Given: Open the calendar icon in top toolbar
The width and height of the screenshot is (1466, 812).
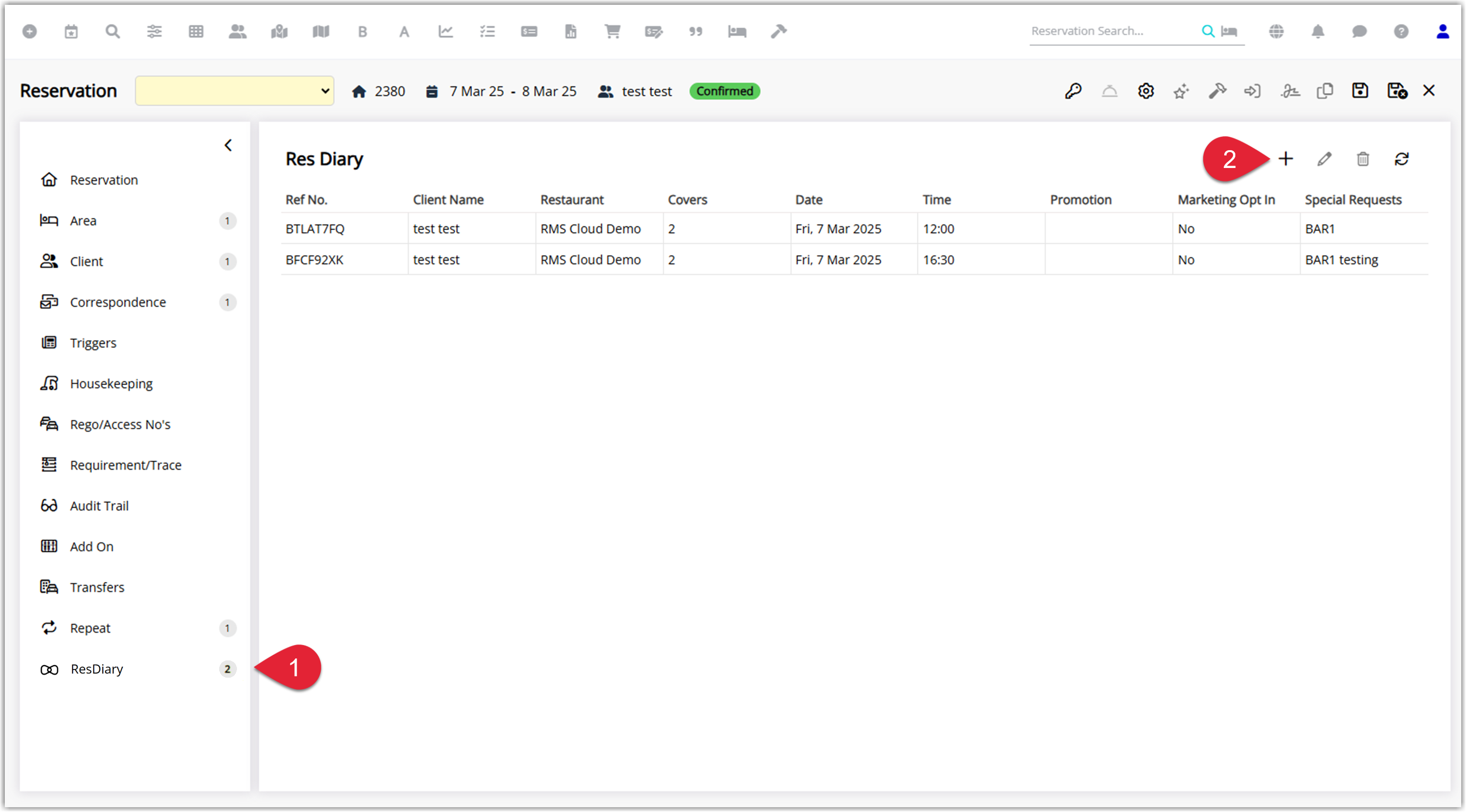Looking at the screenshot, I should (71, 31).
